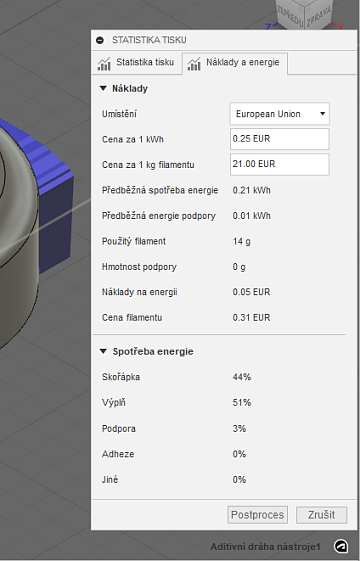Click the Podpora 3% value

pyautogui.click(x=239, y=428)
